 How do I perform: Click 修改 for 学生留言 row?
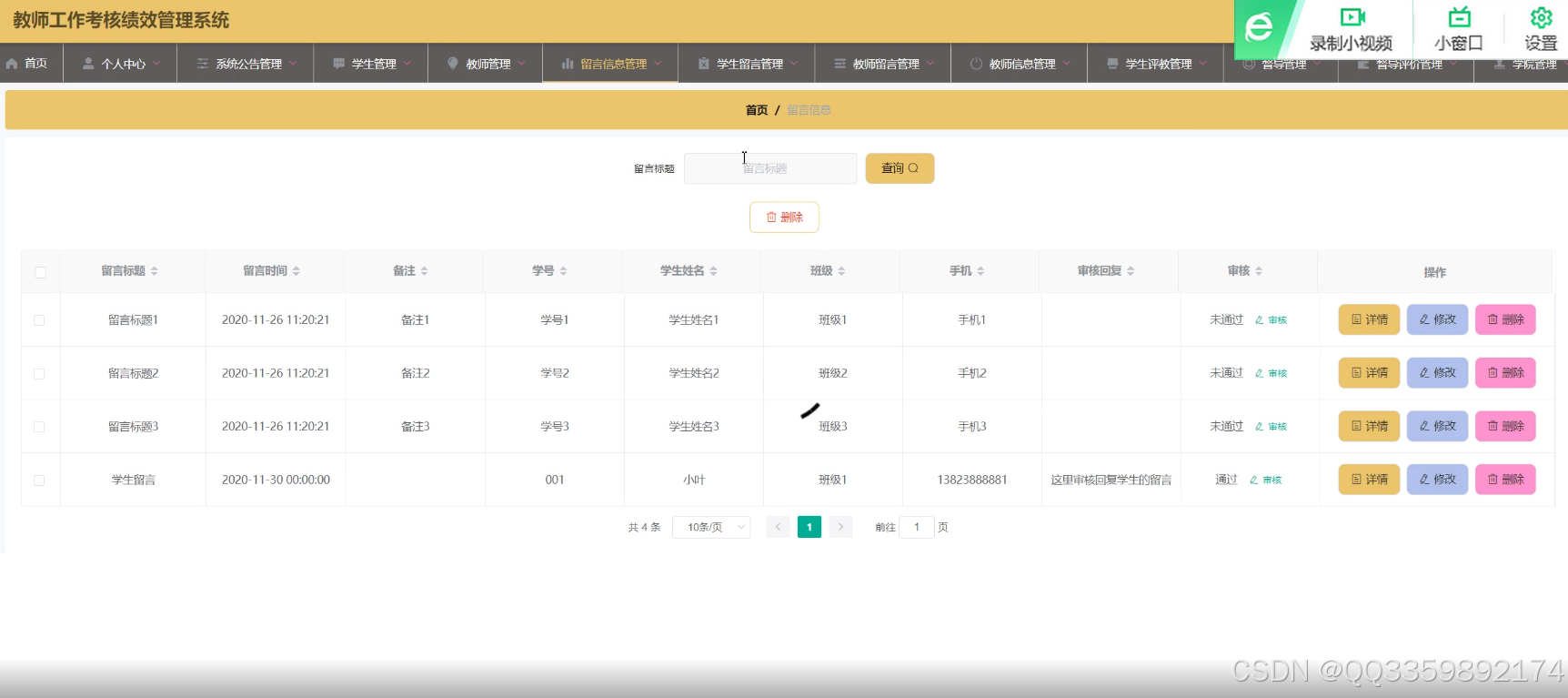point(1437,480)
